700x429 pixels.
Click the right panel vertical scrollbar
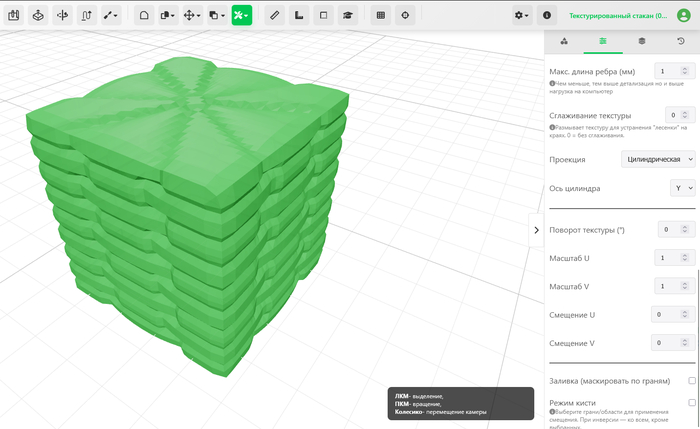pyautogui.click(x=699, y=348)
